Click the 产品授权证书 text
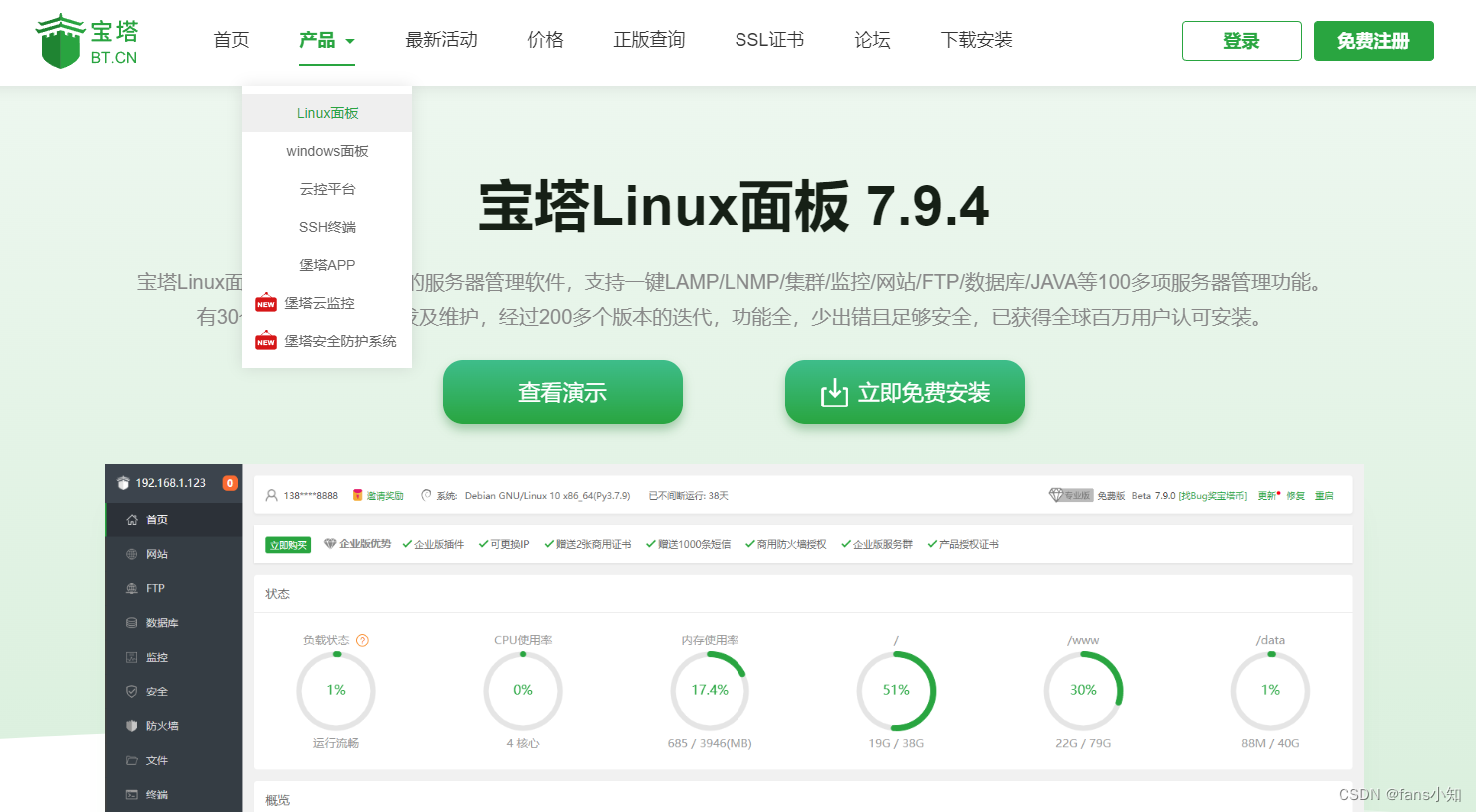The image size is (1476, 812). (969, 545)
